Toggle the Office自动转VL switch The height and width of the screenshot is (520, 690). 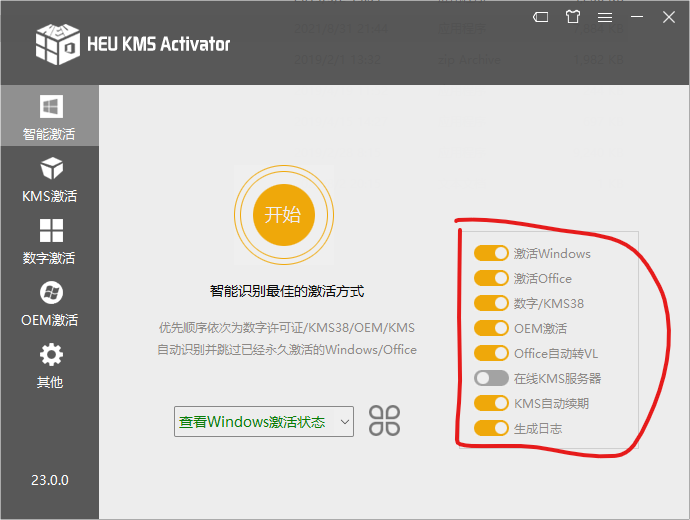pyautogui.click(x=491, y=354)
